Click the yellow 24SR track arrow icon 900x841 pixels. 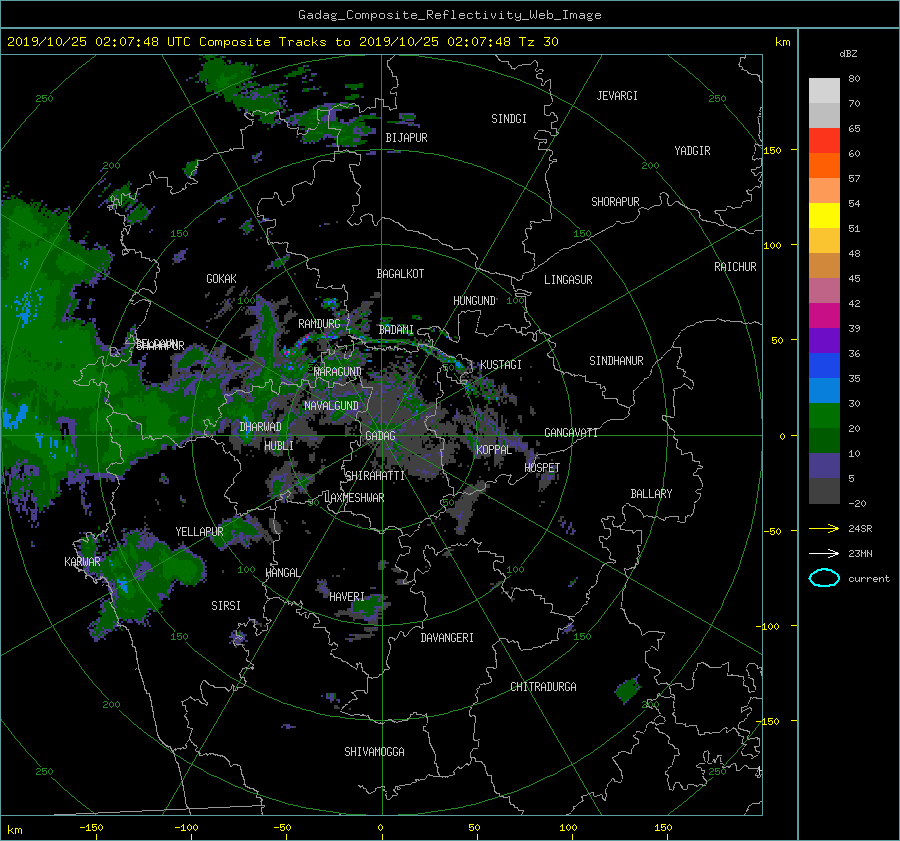[x=824, y=528]
